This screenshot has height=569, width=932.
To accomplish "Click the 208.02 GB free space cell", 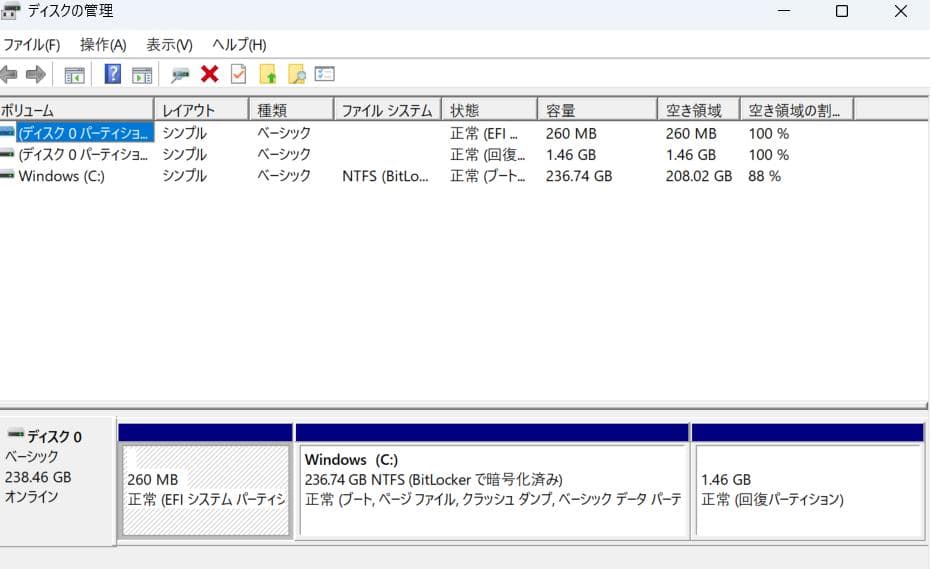I will [698, 176].
